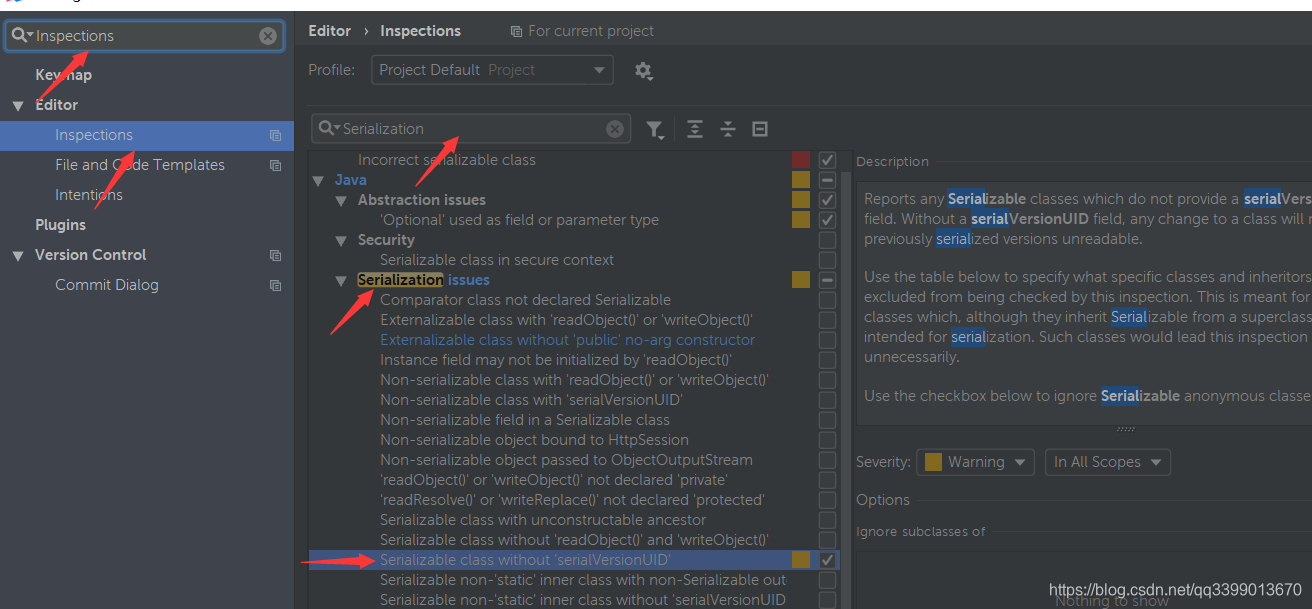This screenshot has height=609, width=1312.
Task: Select 'readResolve()' or 'writeReplace()' not declared 'protected'
Action: click(x=572, y=500)
